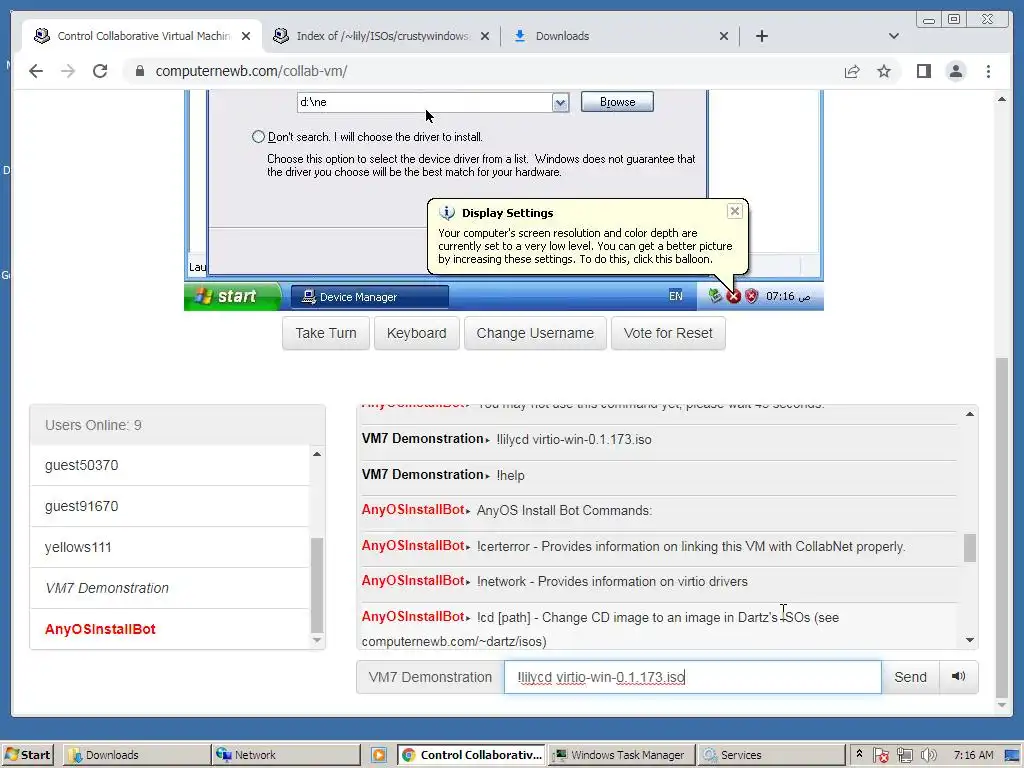Select Device Manager in the VM taskbar
Viewport: 1024px width, 768px height.
click(x=370, y=297)
